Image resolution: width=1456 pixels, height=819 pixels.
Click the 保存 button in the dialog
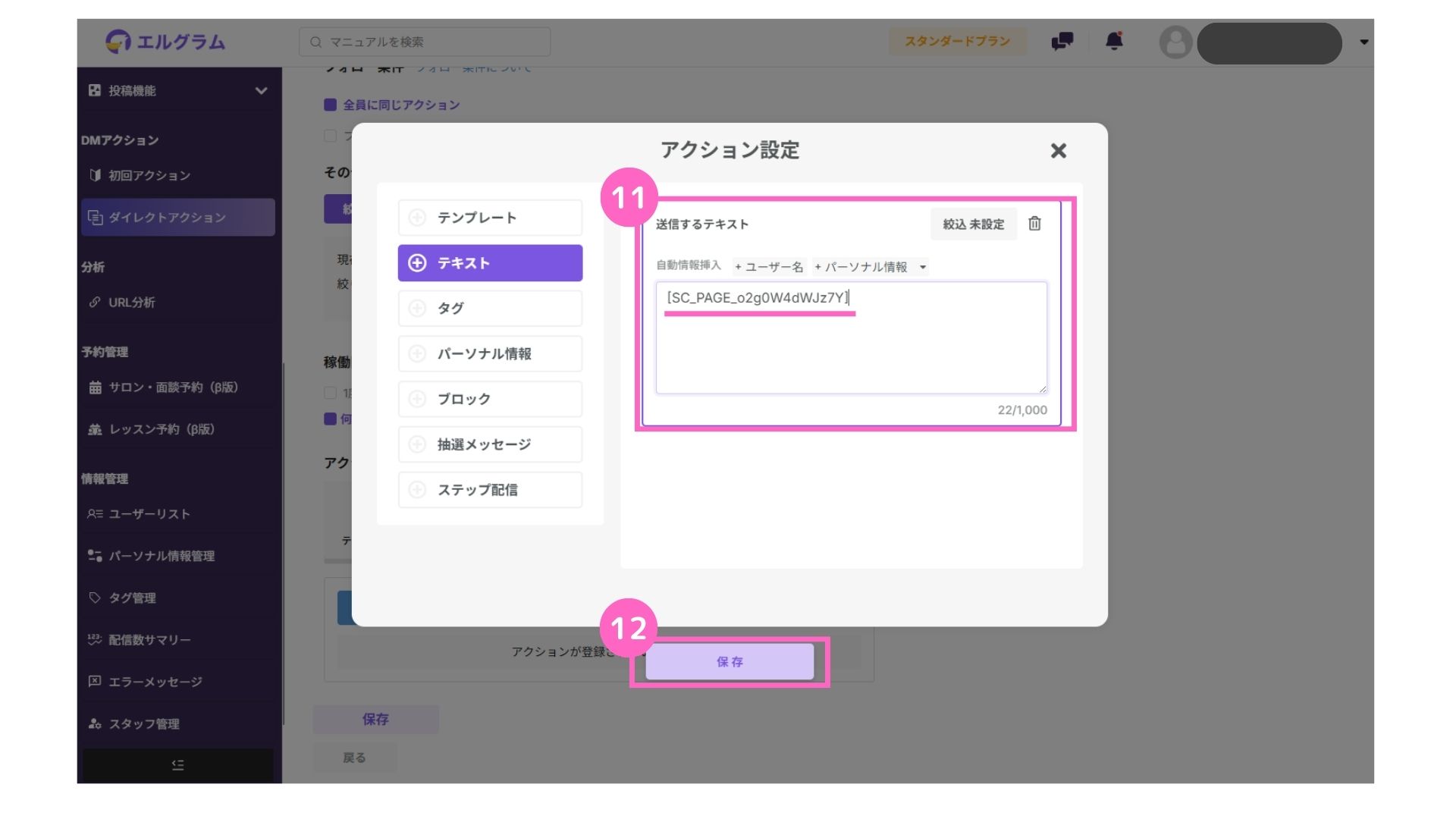(x=730, y=662)
